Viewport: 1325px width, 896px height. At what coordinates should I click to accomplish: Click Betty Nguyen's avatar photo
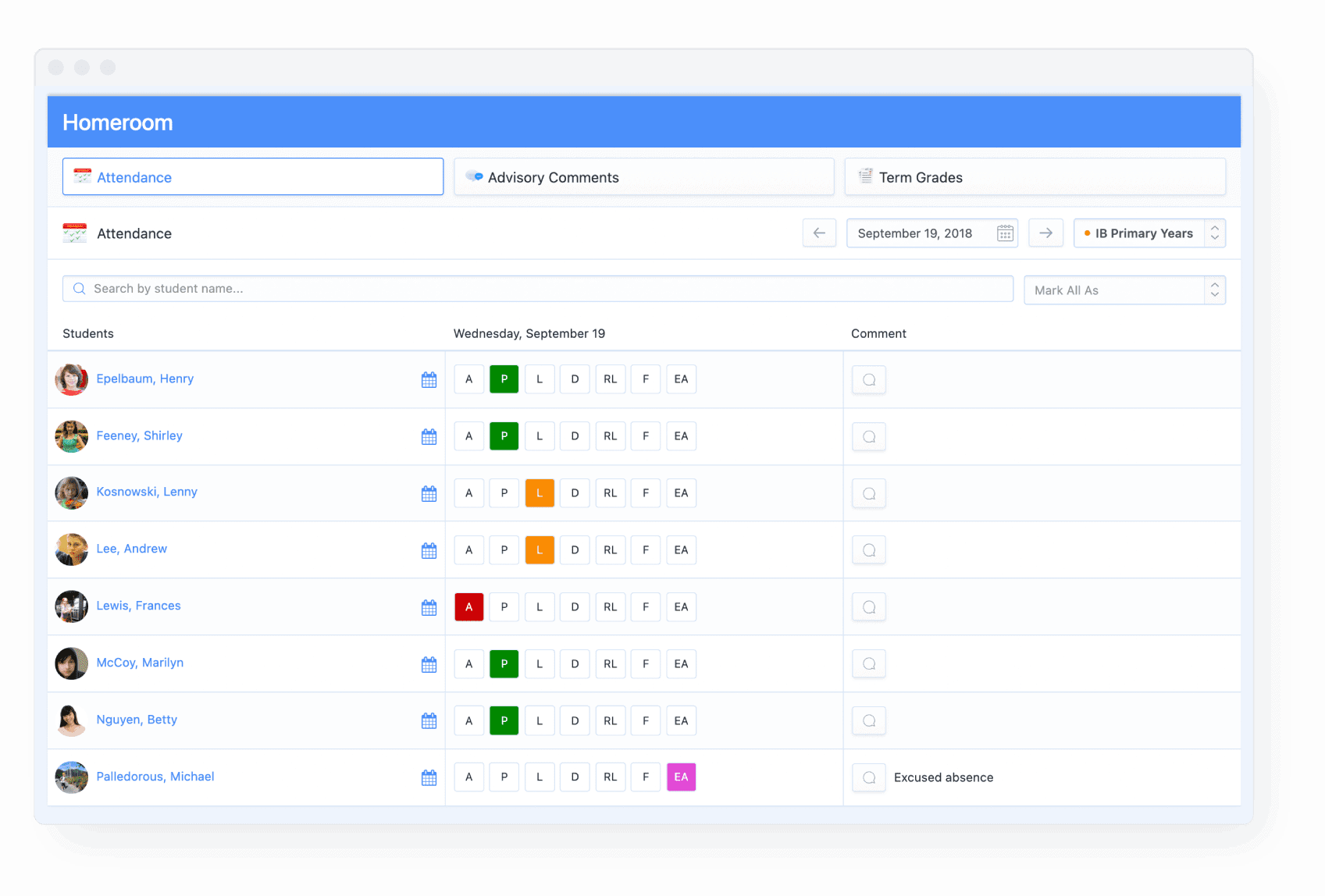pos(71,720)
